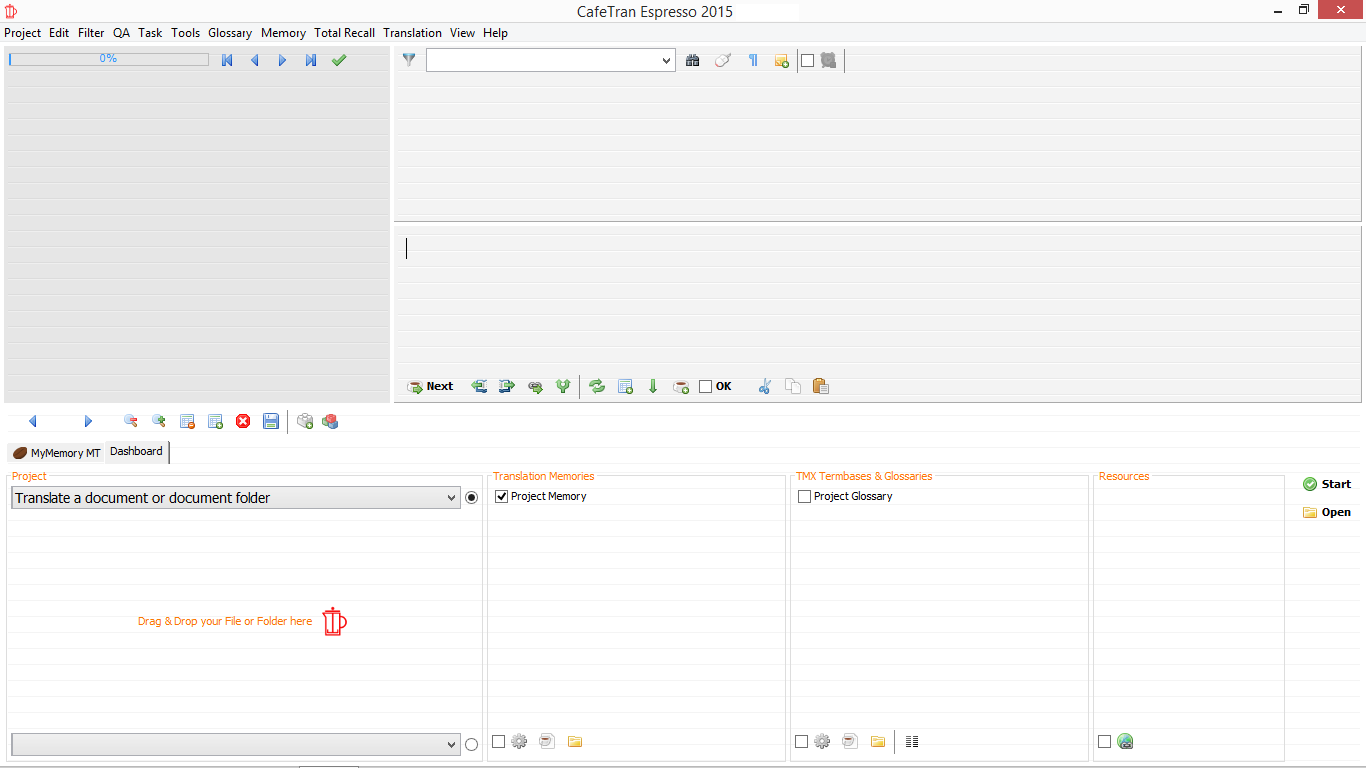Click the blue floppy disk save icon
1366x768 pixels.
[271, 422]
